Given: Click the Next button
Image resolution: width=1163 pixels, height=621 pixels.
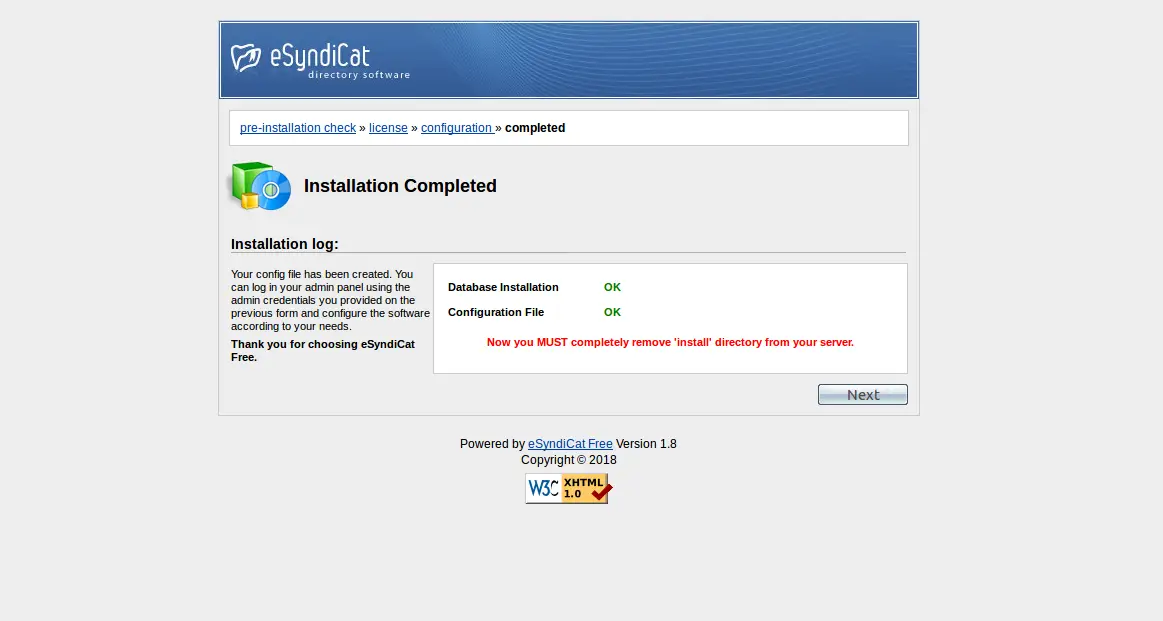Looking at the screenshot, I should click(x=863, y=395).
